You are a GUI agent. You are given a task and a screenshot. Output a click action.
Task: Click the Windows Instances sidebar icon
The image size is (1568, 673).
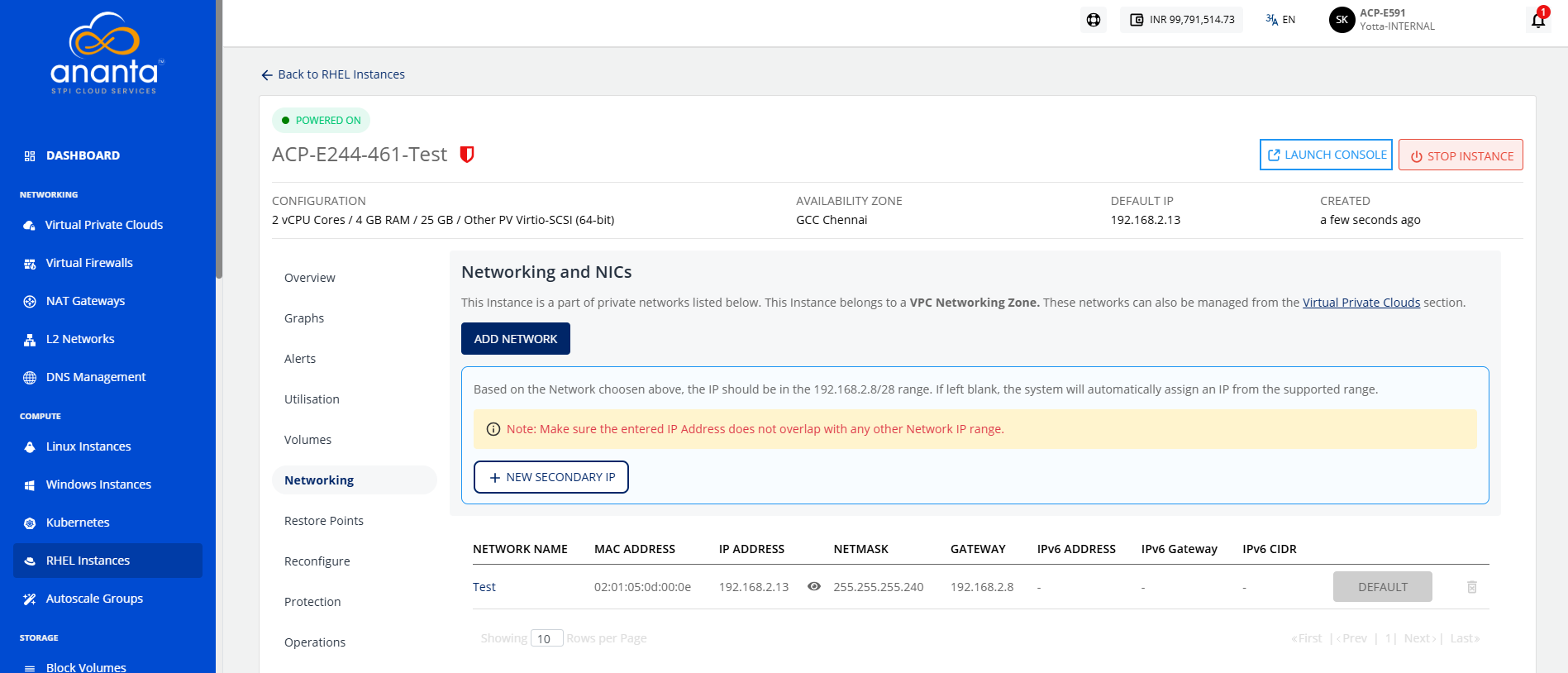tap(30, 485)
